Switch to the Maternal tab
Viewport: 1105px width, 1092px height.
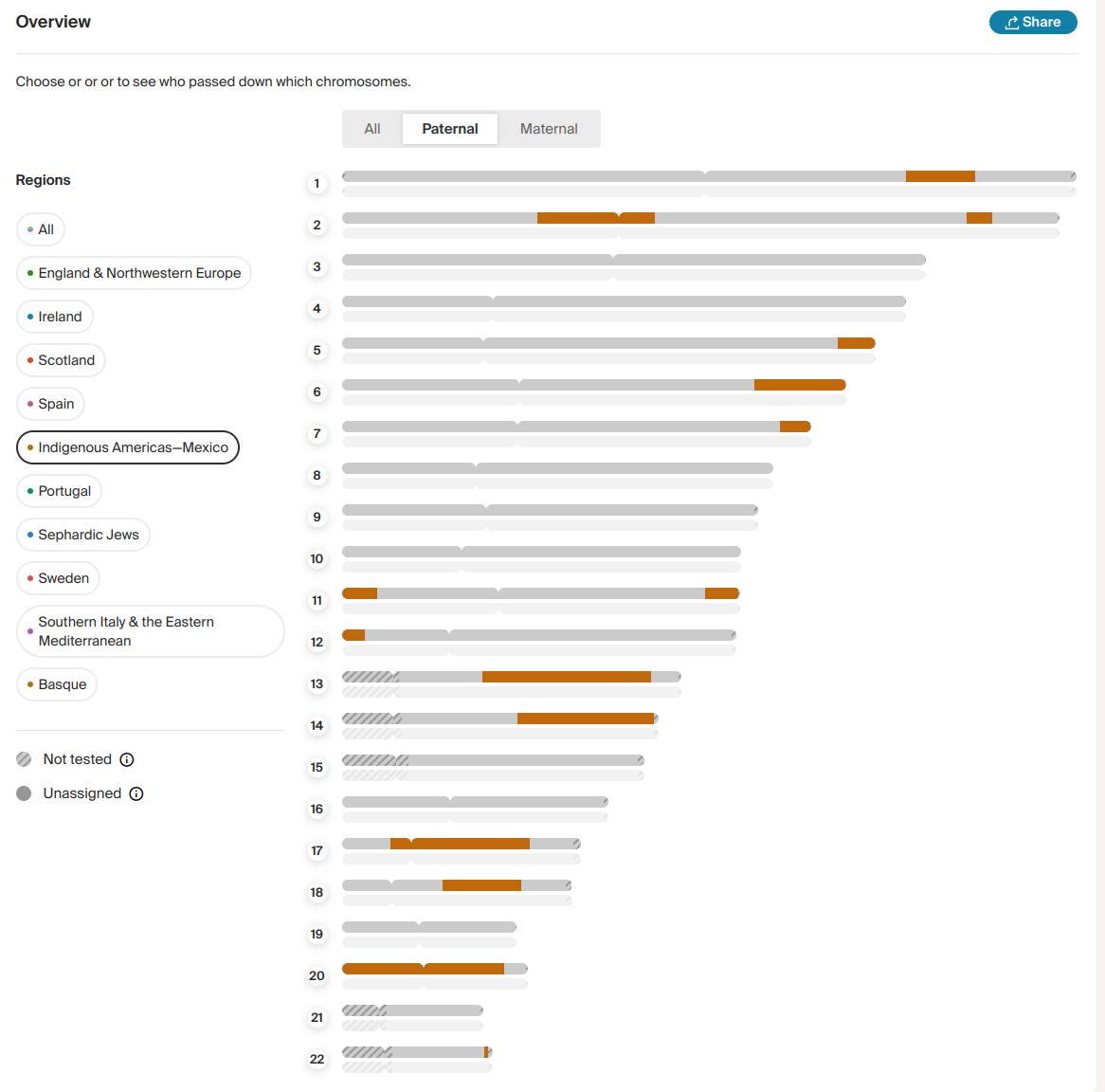coord(549,128)
